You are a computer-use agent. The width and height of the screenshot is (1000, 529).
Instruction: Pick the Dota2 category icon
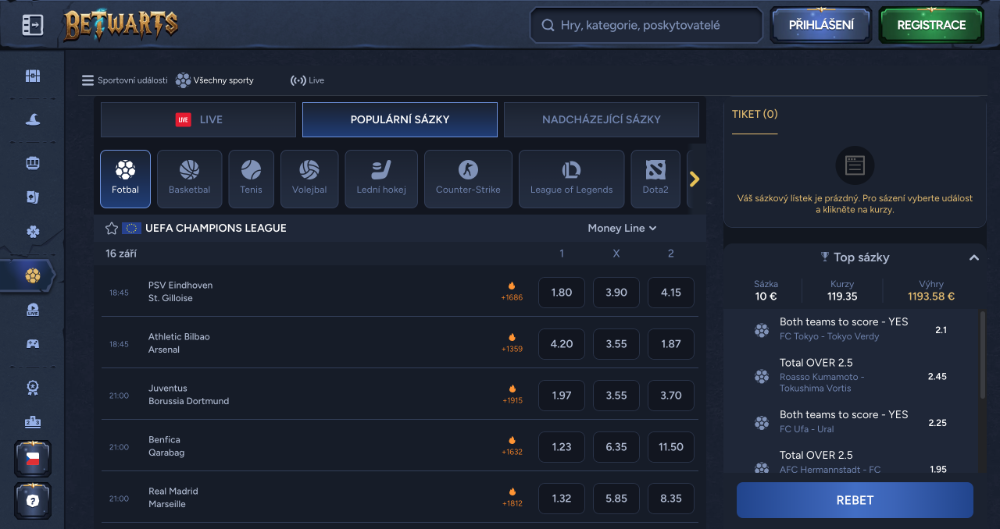coord(655,178)
